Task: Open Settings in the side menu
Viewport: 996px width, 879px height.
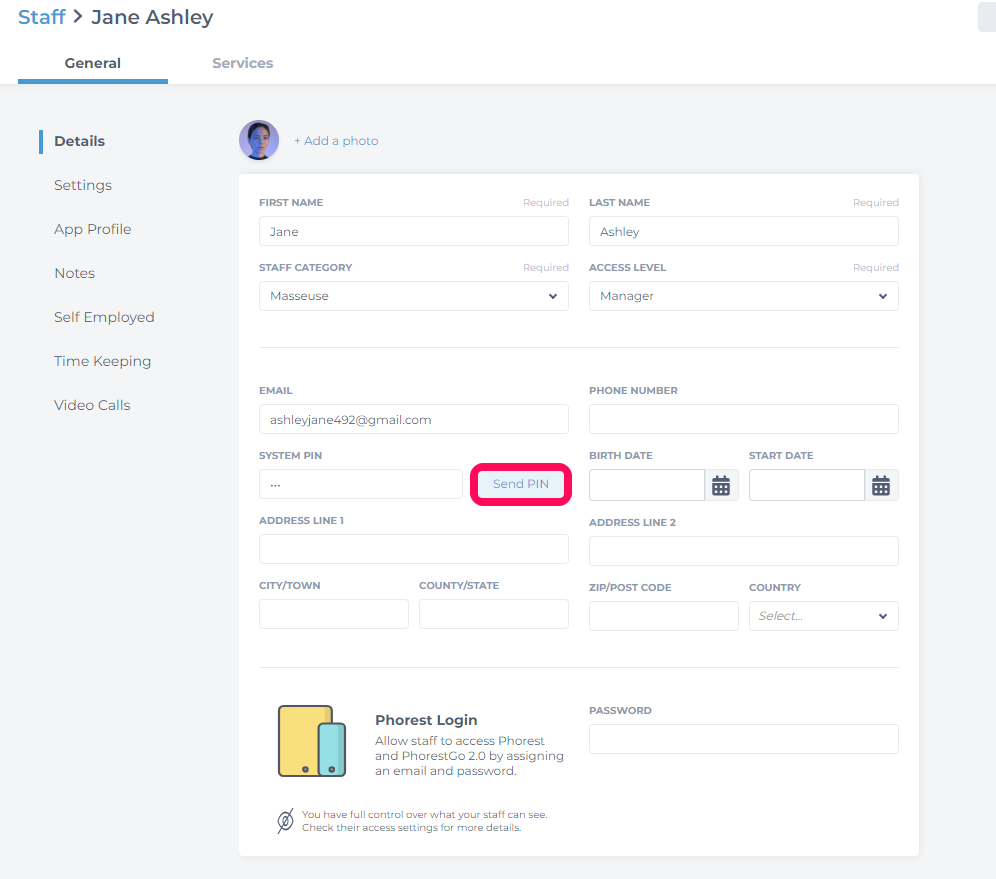Action: pyautogui.click(x=83, y=185)
